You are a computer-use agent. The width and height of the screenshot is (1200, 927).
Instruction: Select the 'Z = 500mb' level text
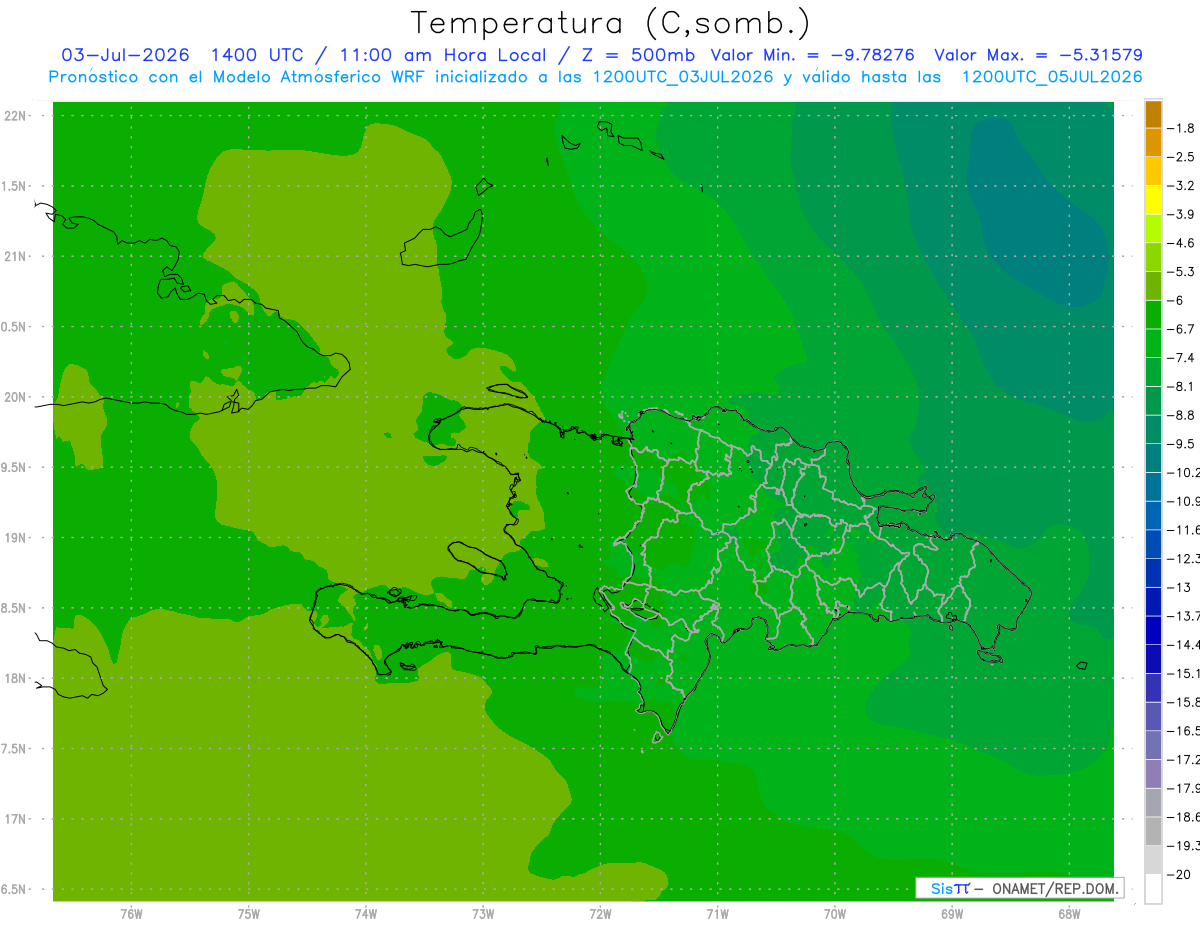[x=639, y=55]
